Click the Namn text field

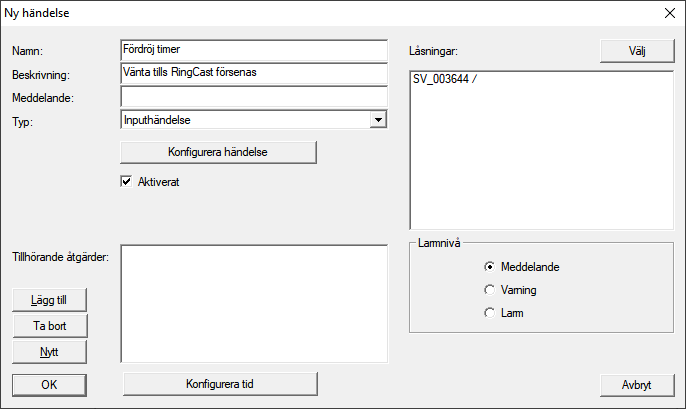[x=252, y=50]
